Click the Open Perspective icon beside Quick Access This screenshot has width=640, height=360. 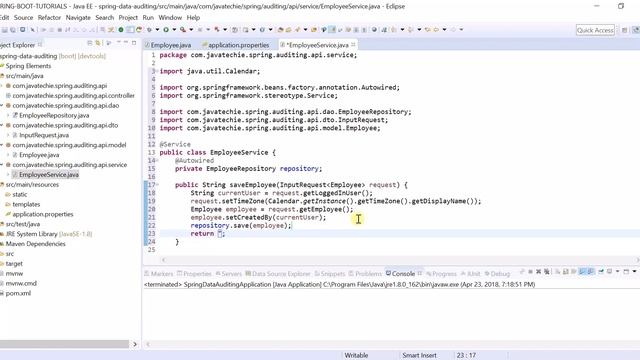624,30
